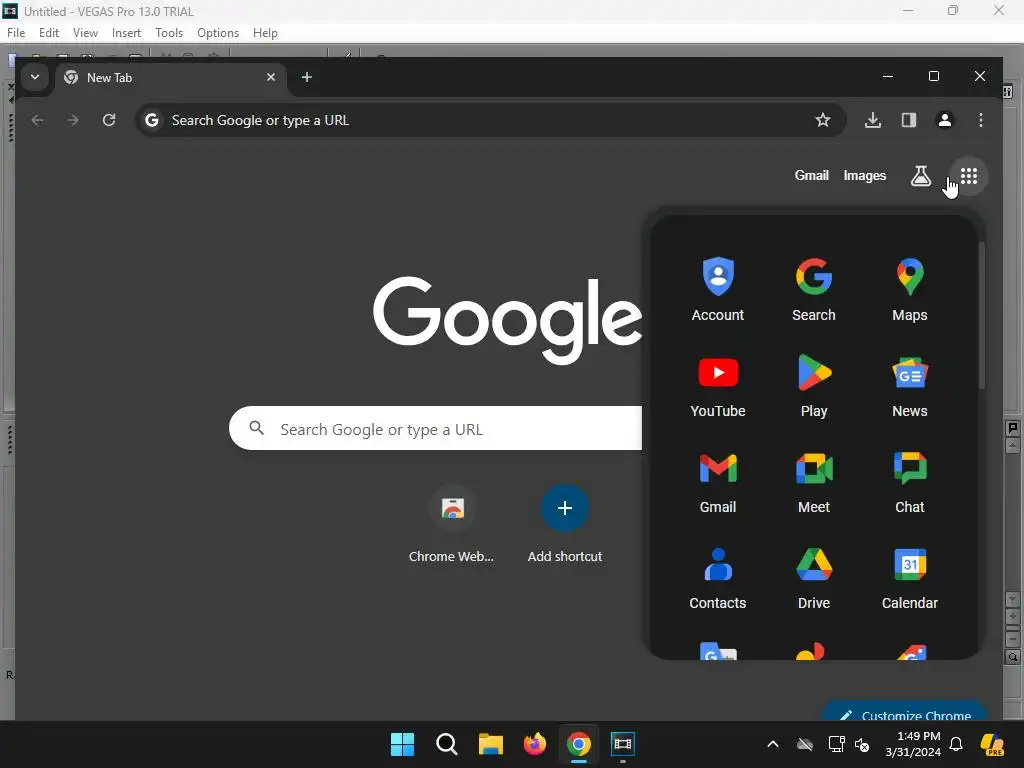The width and height of the screenshot is (1024, 768).
Task: Open Windows Start menu
Action: 402,744
